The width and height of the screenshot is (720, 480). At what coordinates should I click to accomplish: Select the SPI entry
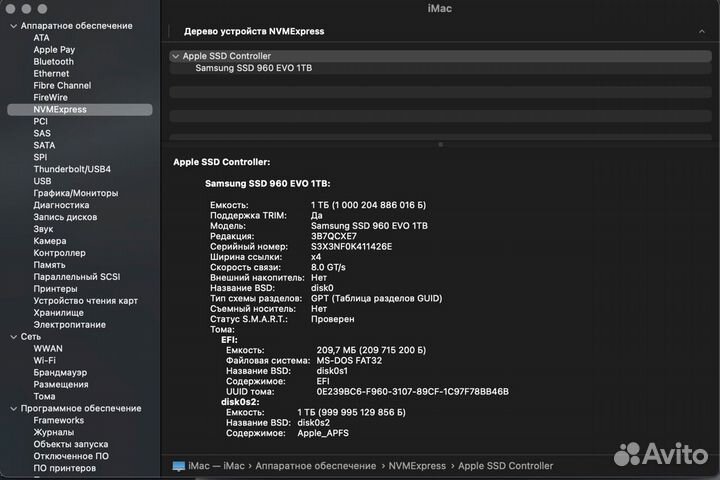pyautogui.click(x=40, y=157)
